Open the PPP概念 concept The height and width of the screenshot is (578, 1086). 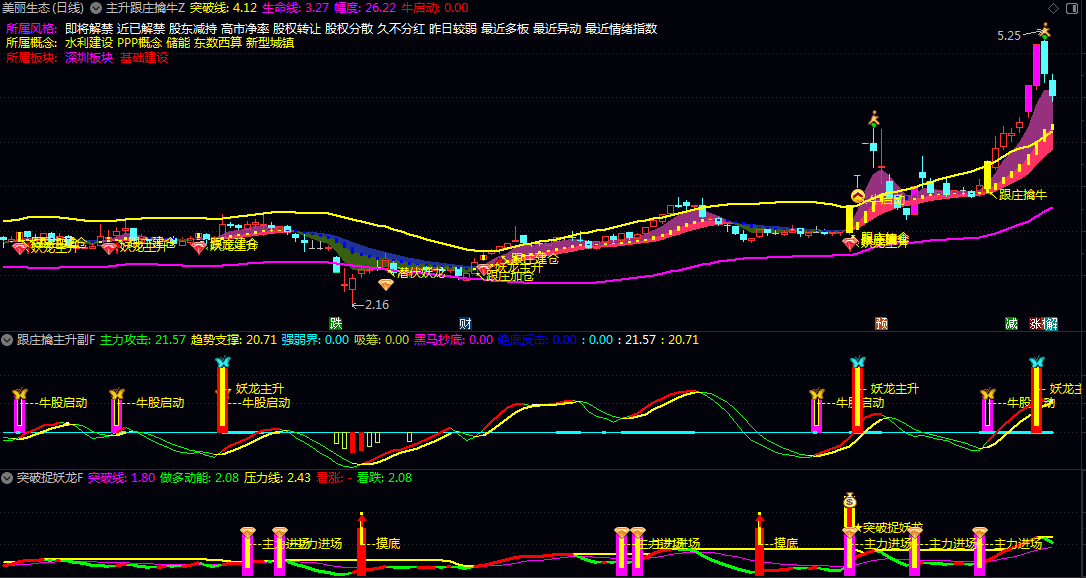point(140,43)
